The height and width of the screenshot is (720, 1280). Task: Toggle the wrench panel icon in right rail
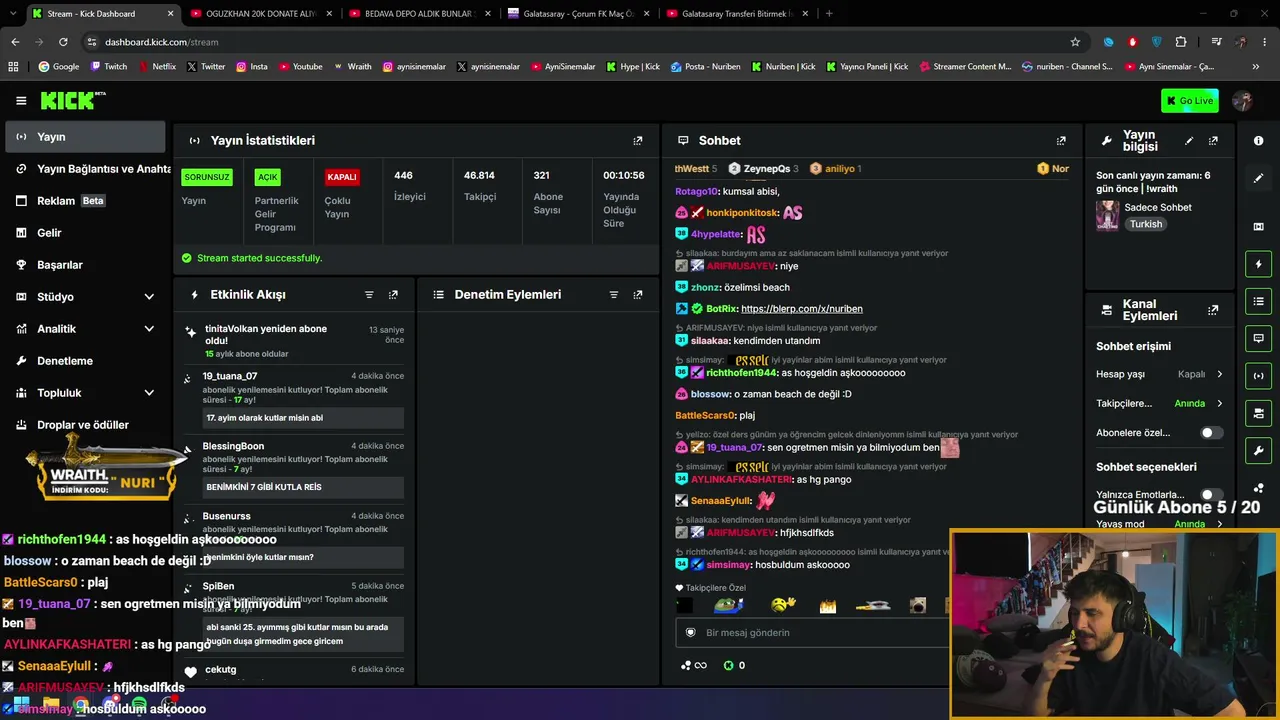coord(1258,450)
